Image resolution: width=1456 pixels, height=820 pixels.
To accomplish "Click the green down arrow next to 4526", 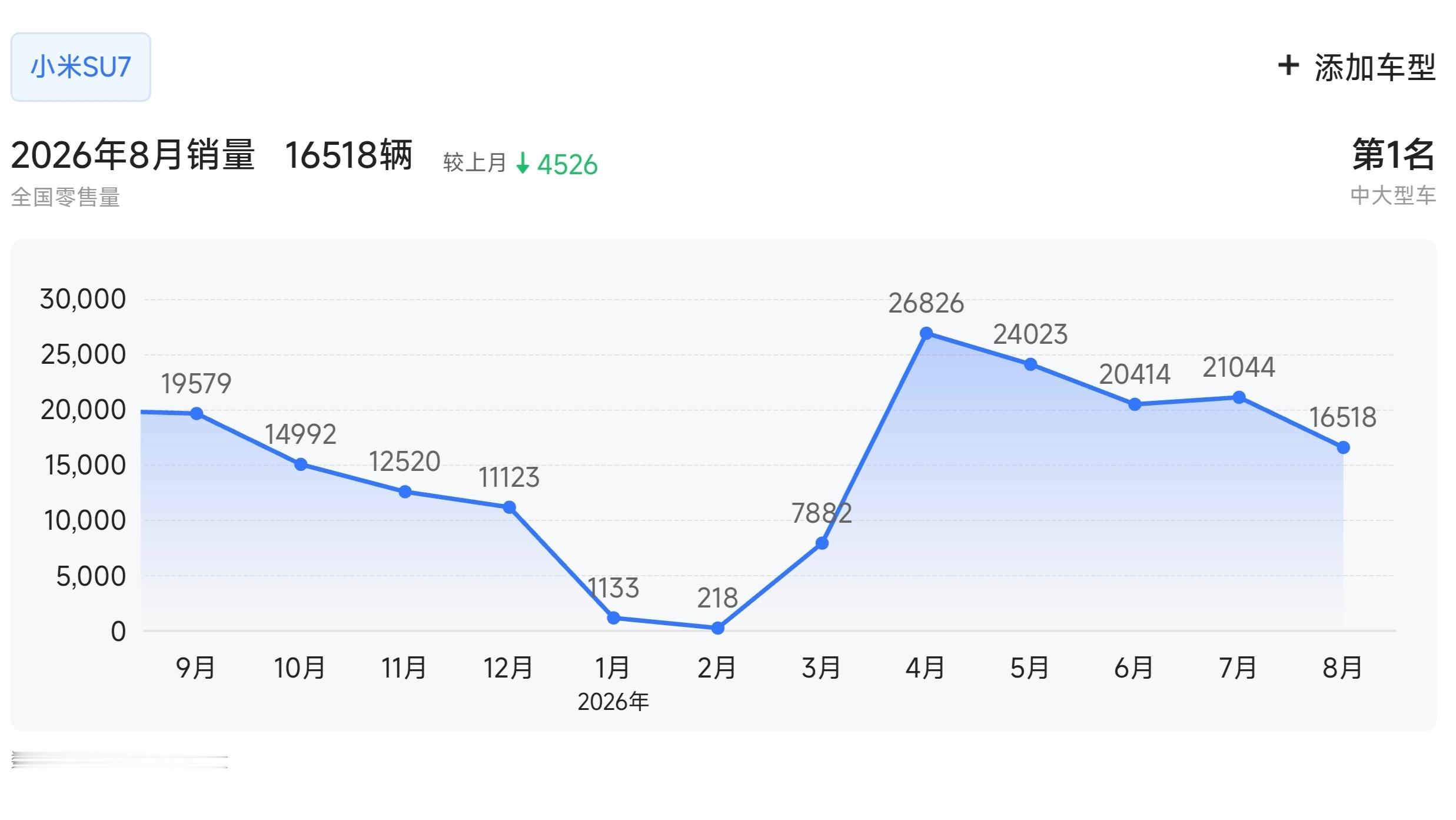I will [x=522, y=164].
